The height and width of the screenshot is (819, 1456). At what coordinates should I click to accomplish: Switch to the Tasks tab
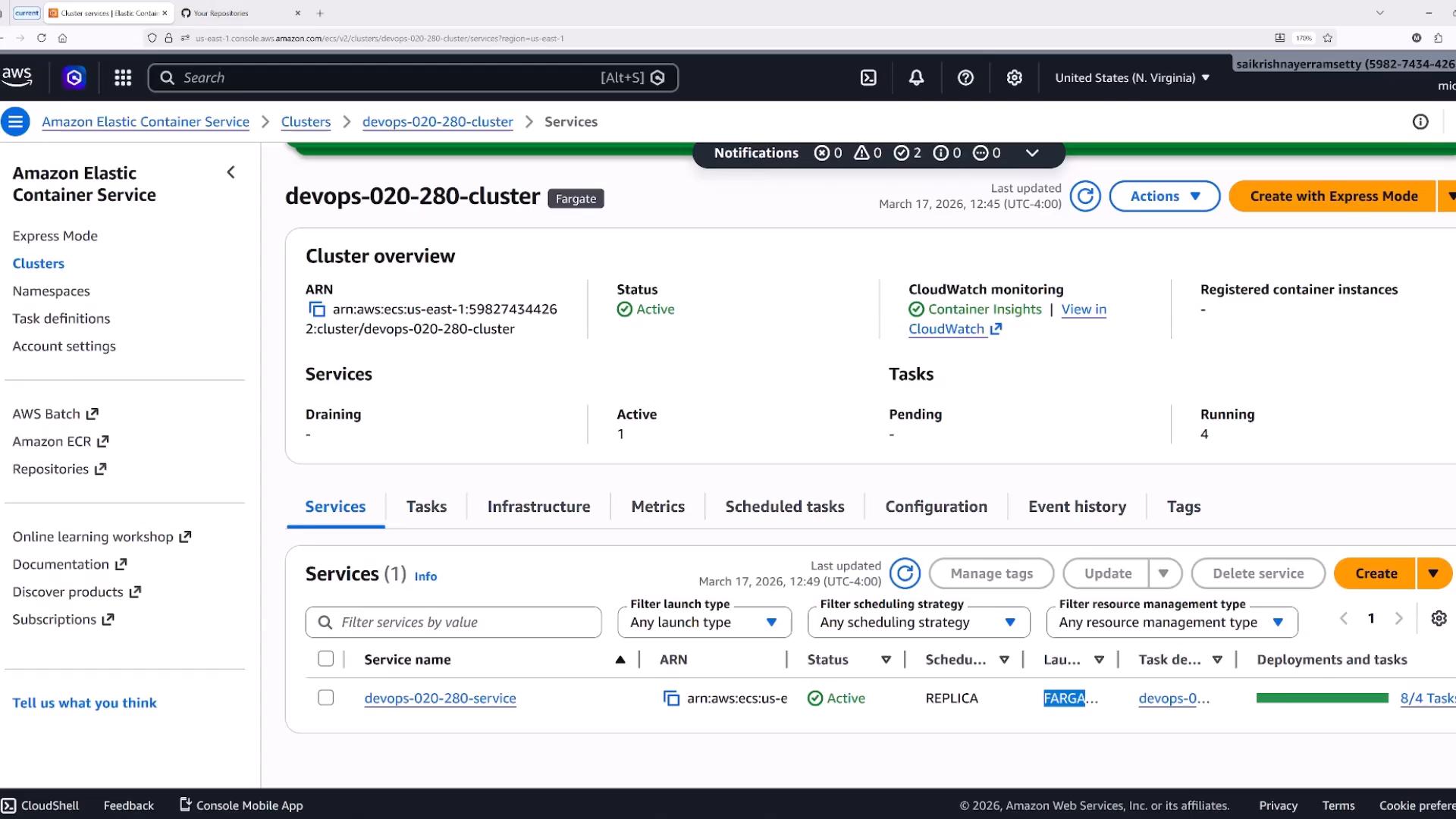click(x=426, y=507)
